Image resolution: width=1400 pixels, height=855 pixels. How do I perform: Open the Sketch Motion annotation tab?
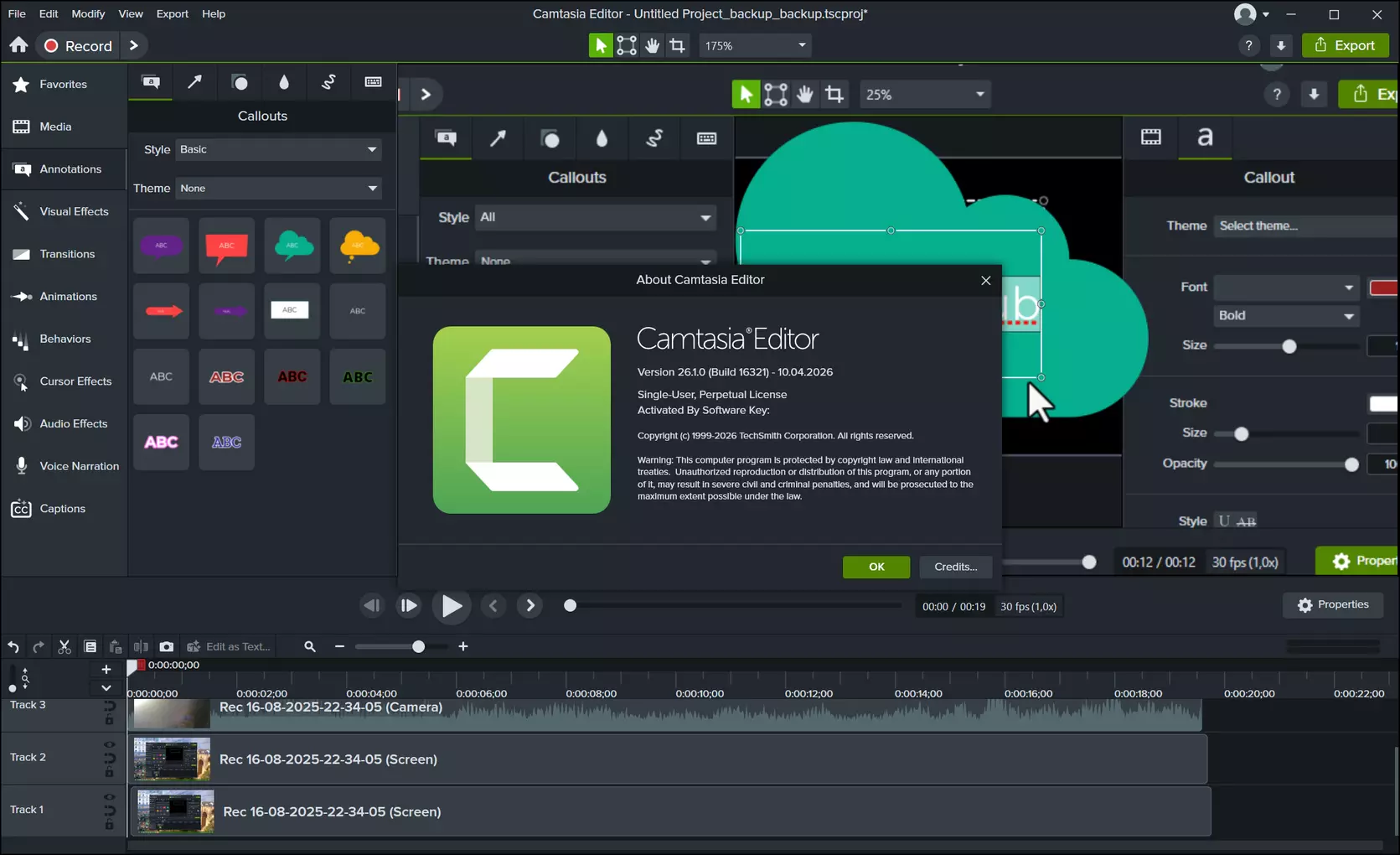pos(328,81)
